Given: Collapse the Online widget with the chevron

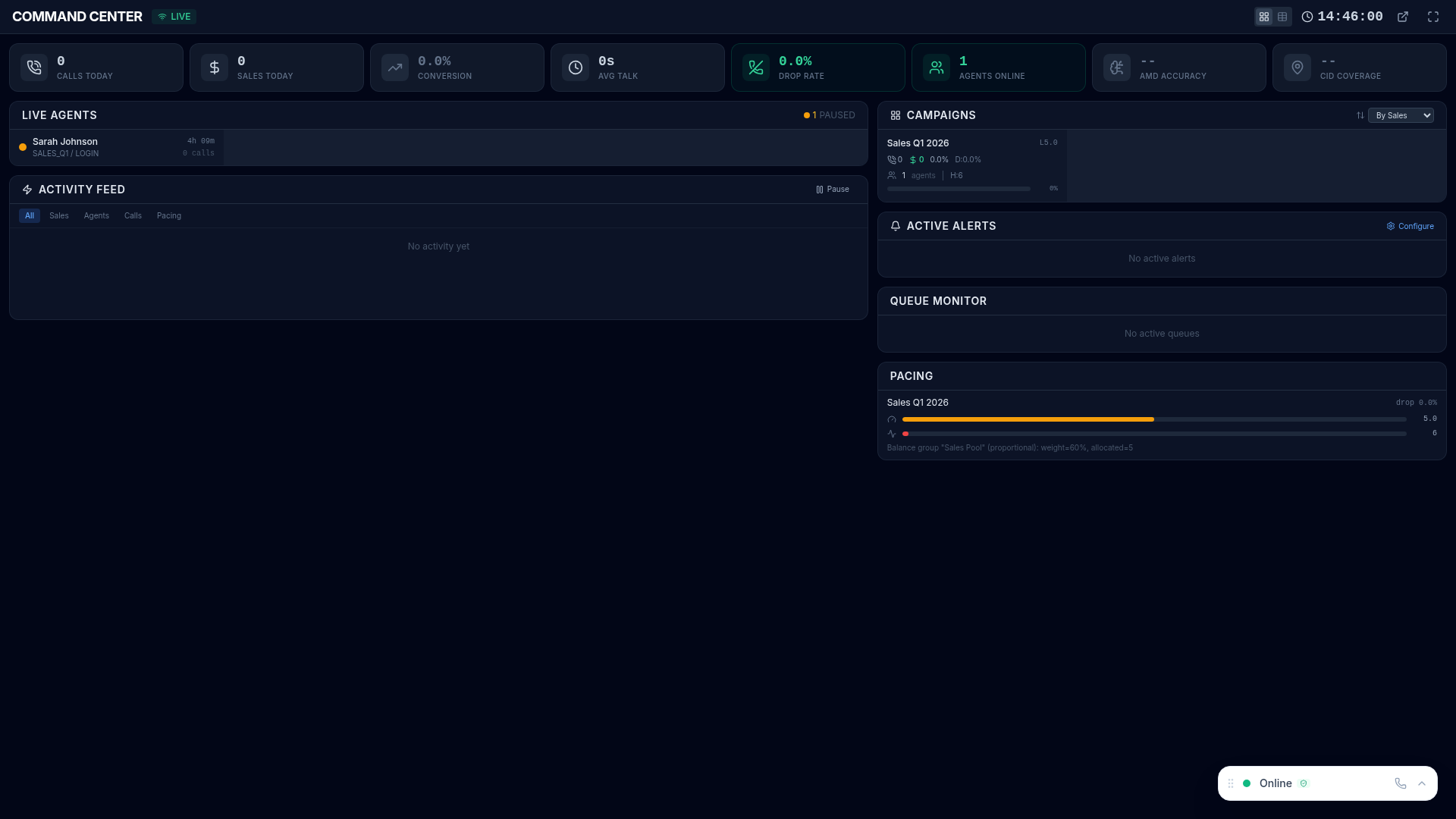Looking at the screenshot, I should coord(1422,783).
